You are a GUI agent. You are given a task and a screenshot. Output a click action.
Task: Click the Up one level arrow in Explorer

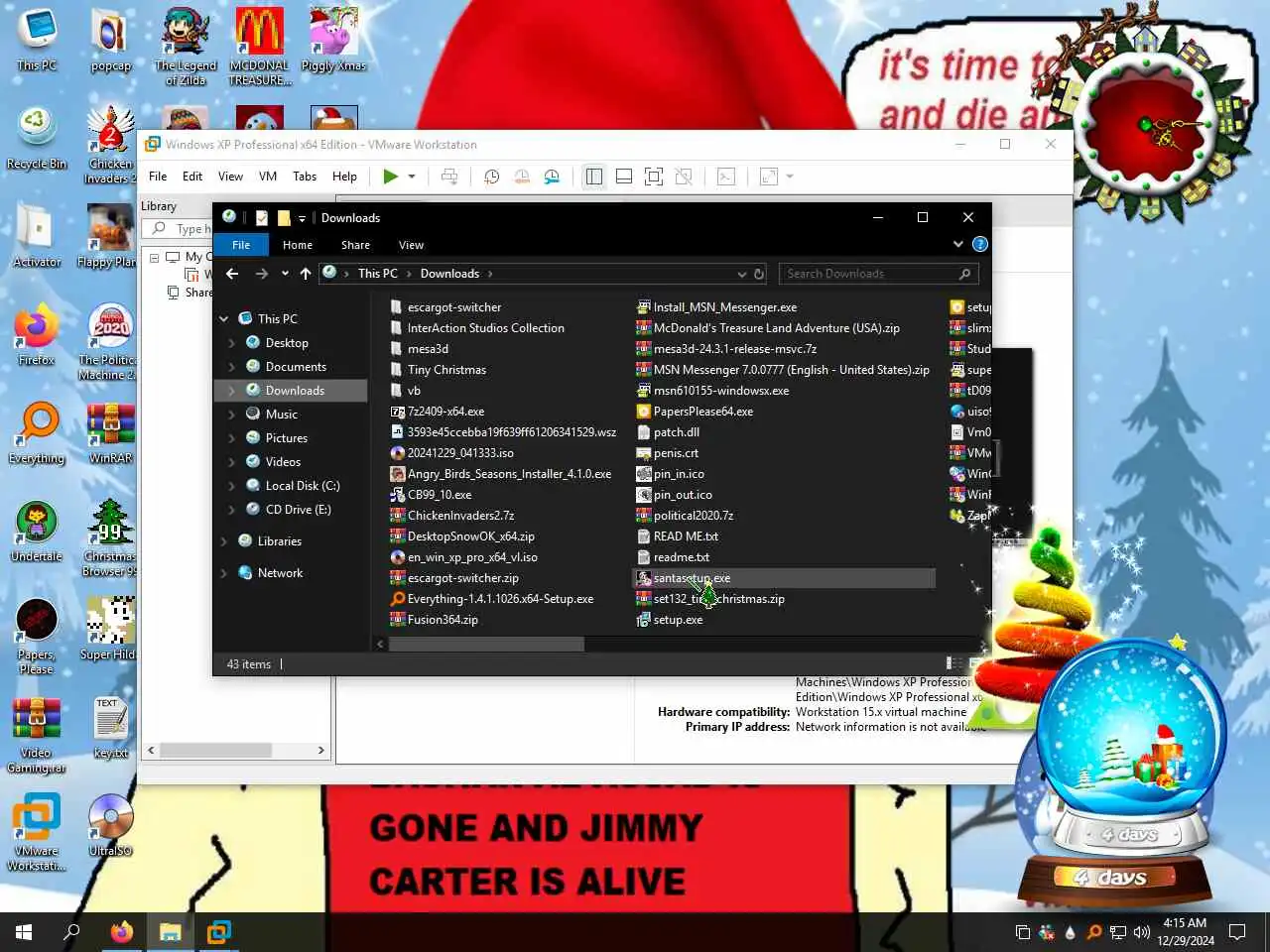coord(306,274)
